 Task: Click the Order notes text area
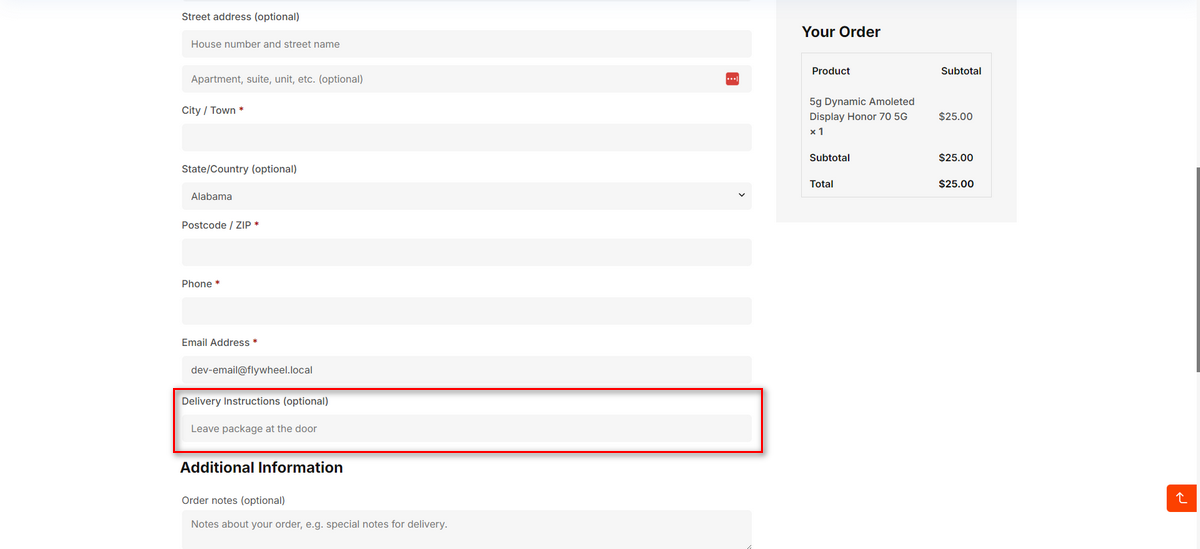[x=466, y=530]
